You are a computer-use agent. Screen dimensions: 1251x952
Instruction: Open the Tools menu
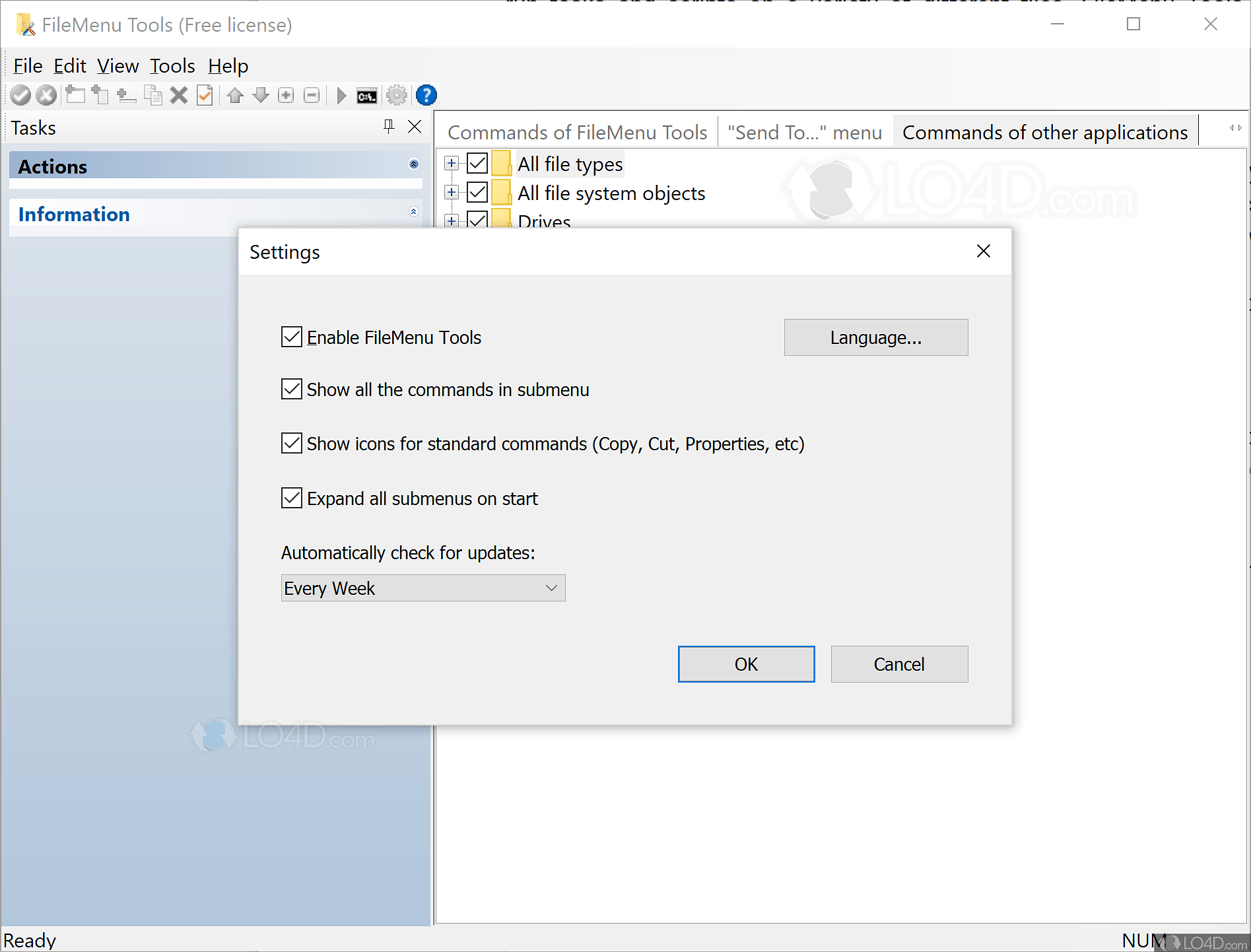tap(172, 65)
